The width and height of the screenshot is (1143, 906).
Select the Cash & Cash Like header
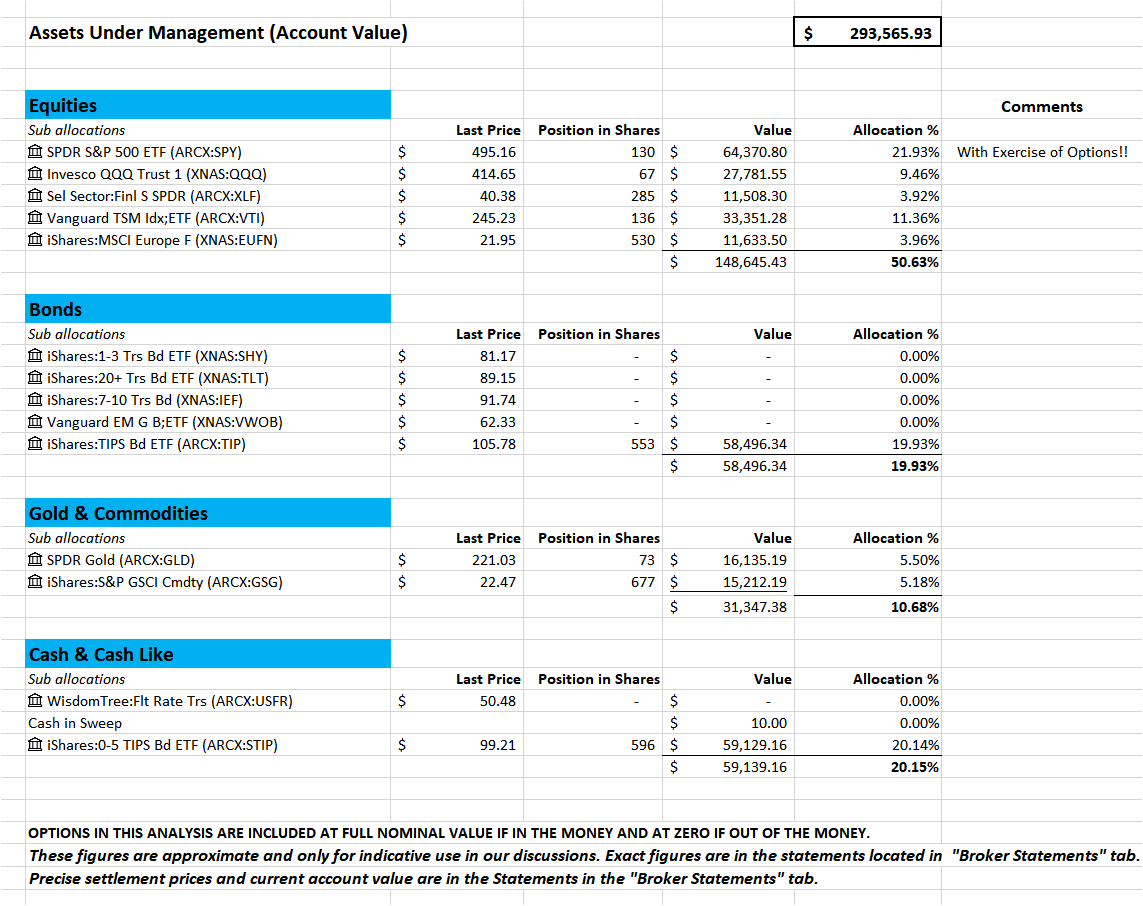pos(208,654)
